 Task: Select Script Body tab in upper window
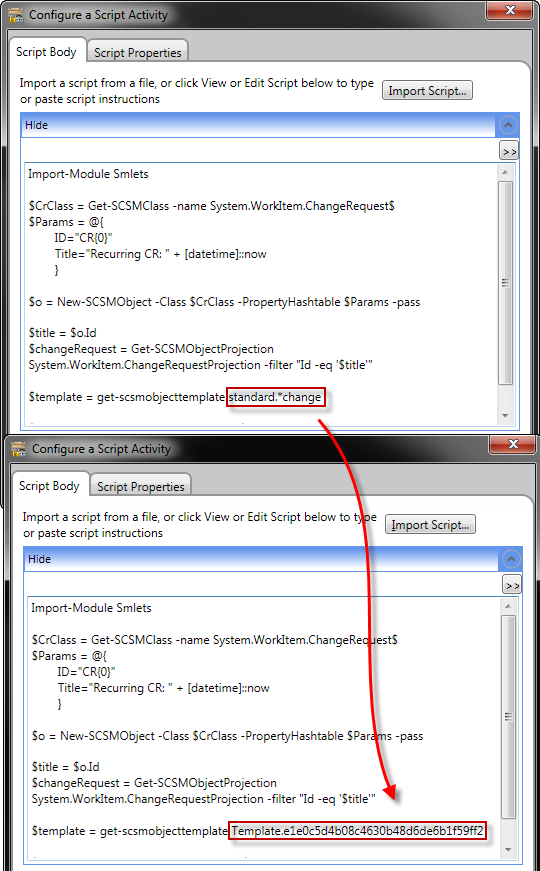click(46, 52)
